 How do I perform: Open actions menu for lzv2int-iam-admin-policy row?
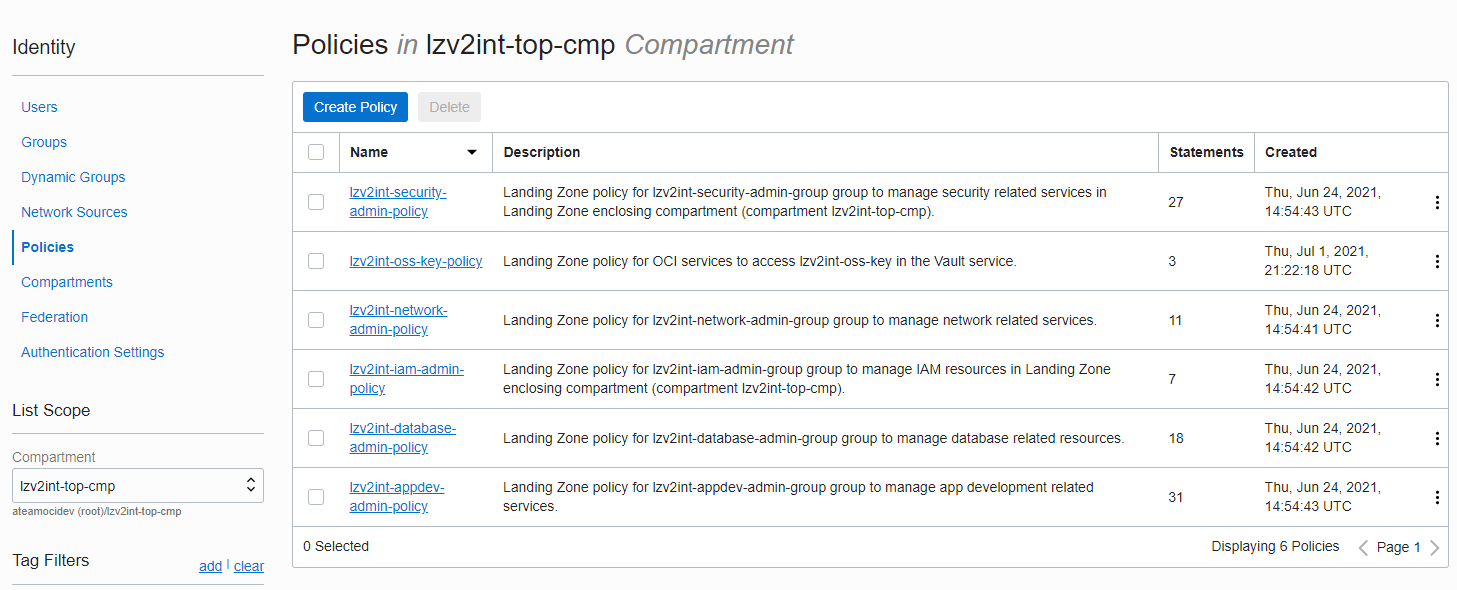click(x=1437, y=379)
